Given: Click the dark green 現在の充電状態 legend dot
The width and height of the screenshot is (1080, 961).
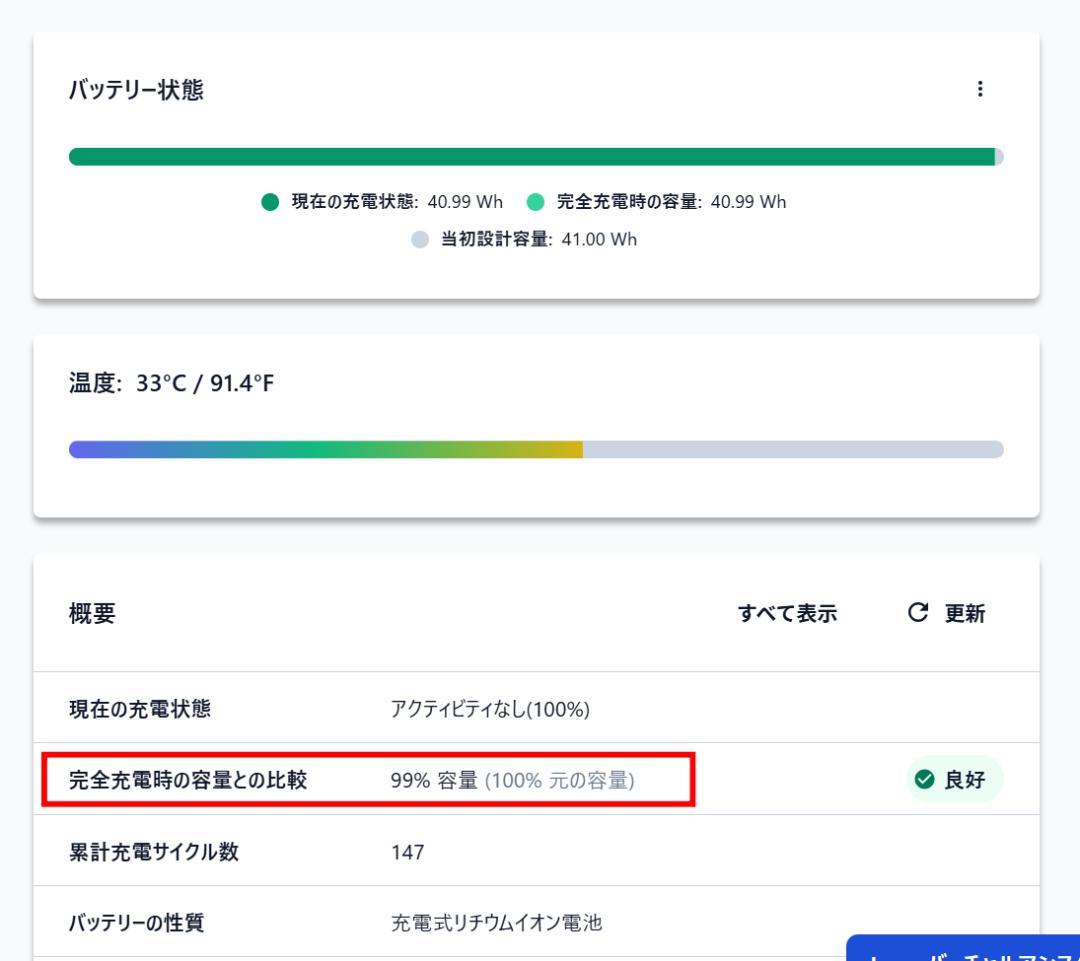Looking at the screenshot, I should coord(270,202).
